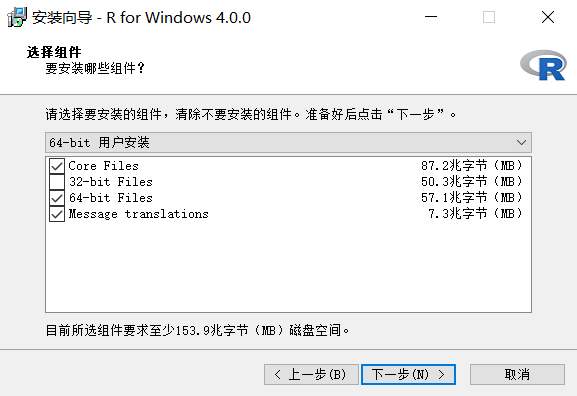Uncheck the 64-bit Files checkbox
The width and height of the screenshot is (577, 396).
57,198
